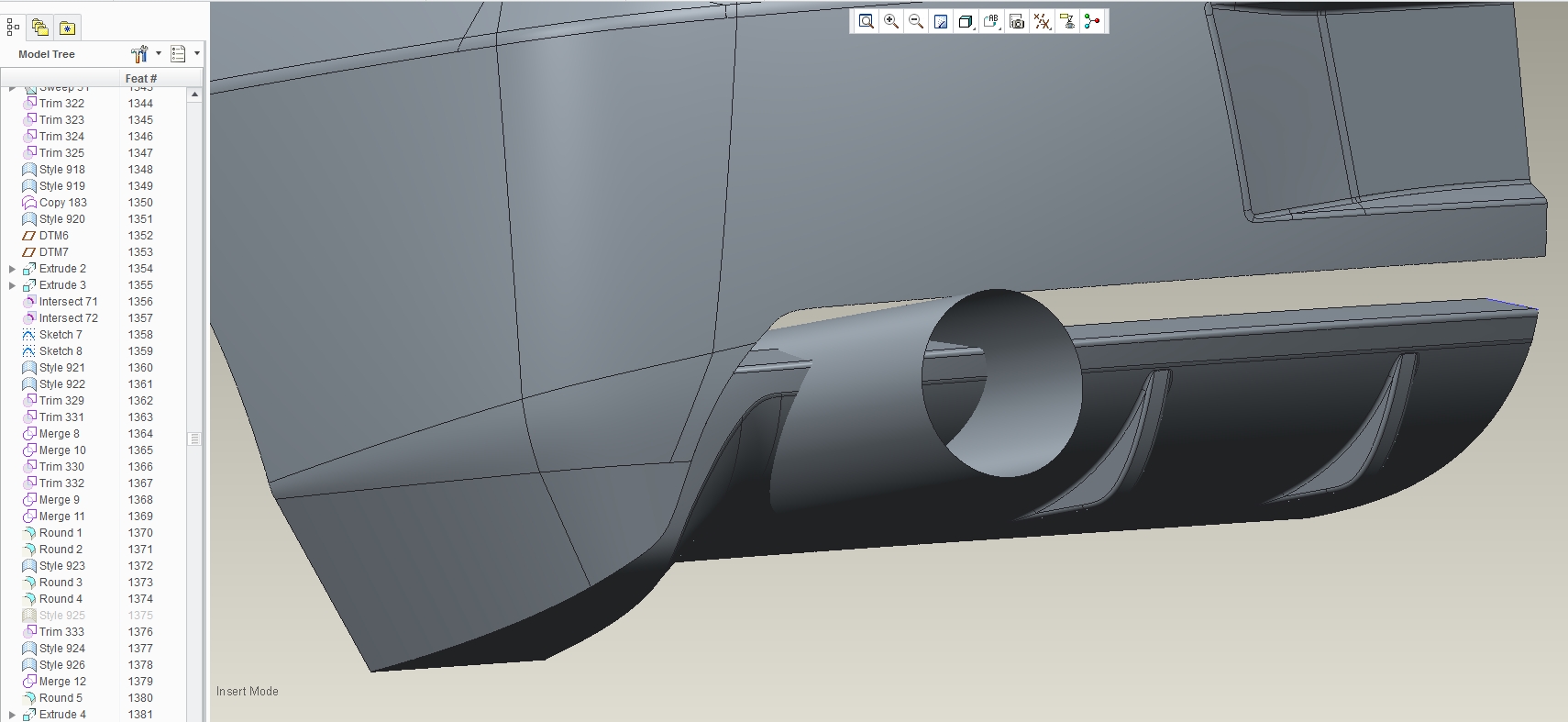Select Trim 324 in model tree
Viewport: 1568px width, 722px height.
coord(61,137)
